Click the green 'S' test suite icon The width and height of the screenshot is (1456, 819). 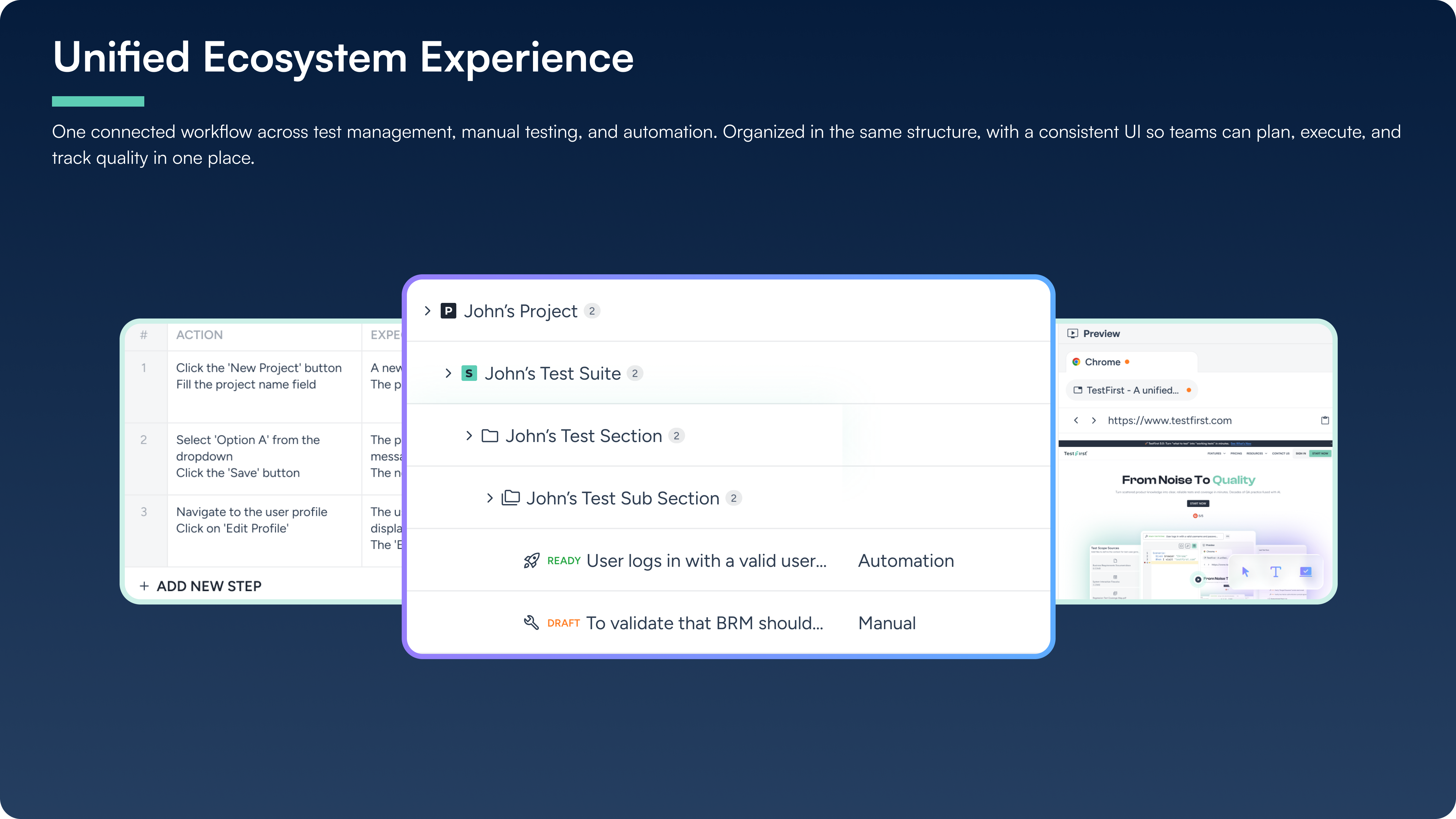tap(469, 373)
